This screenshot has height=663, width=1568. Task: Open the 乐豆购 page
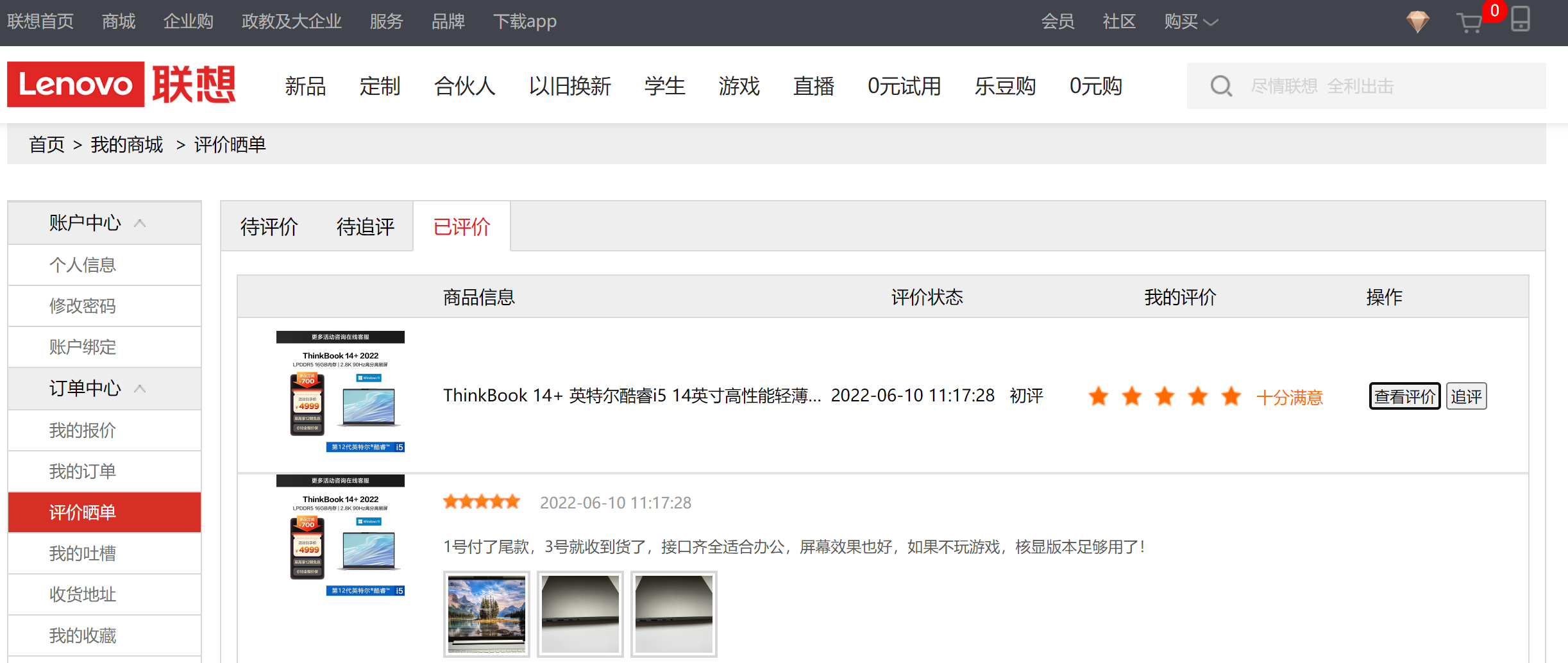[x=1005, y=86]
